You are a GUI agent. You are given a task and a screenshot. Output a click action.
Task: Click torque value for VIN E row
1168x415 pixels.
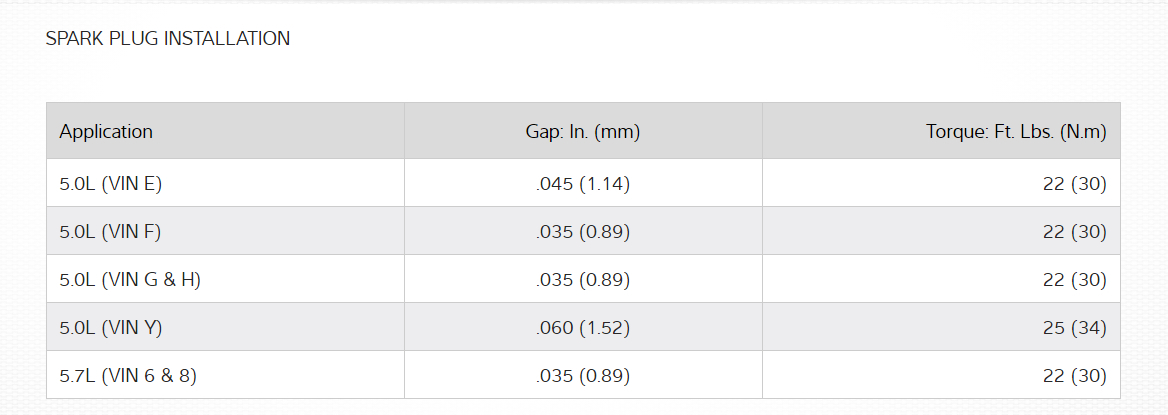click(1074, 184)
